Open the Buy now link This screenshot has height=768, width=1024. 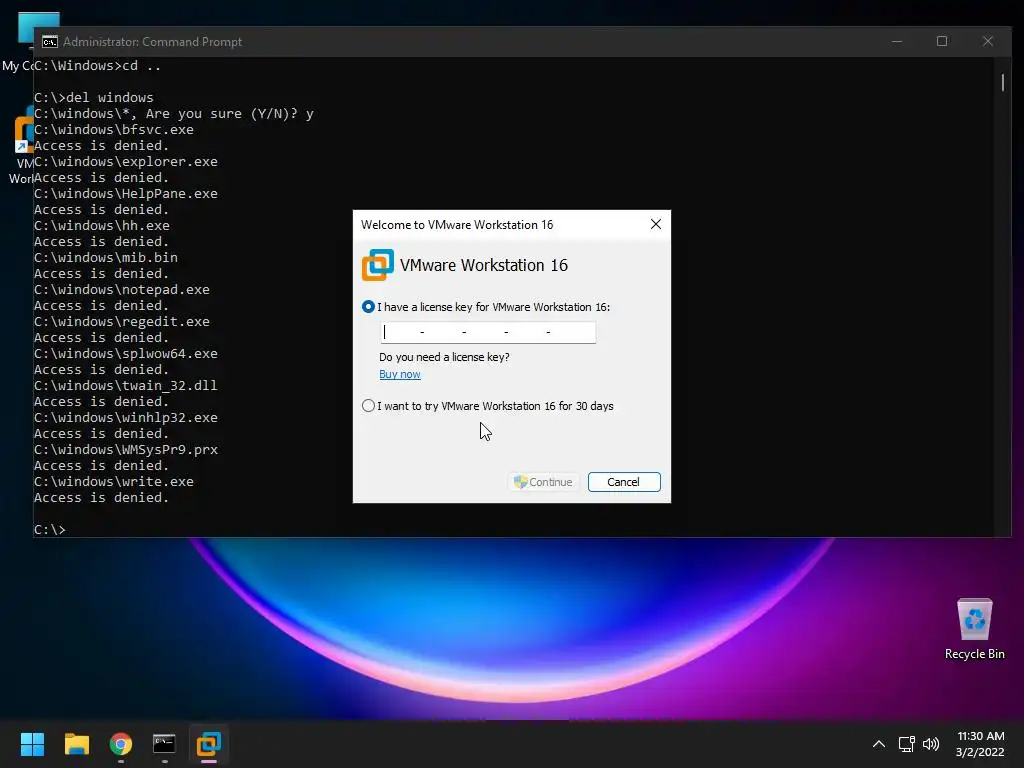pos(400,374)
